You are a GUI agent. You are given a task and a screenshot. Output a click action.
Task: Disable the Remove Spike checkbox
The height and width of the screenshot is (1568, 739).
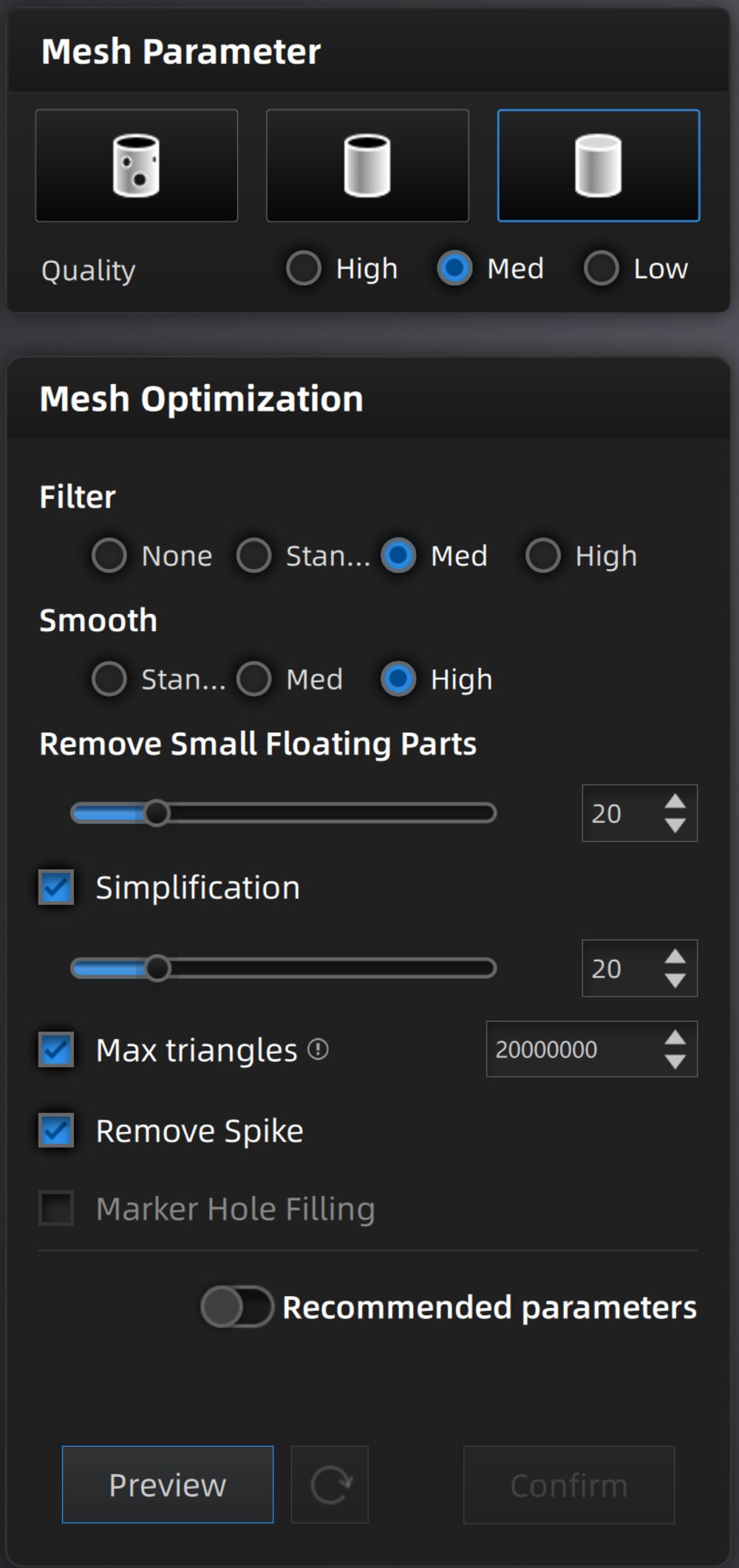[56, 1131]
